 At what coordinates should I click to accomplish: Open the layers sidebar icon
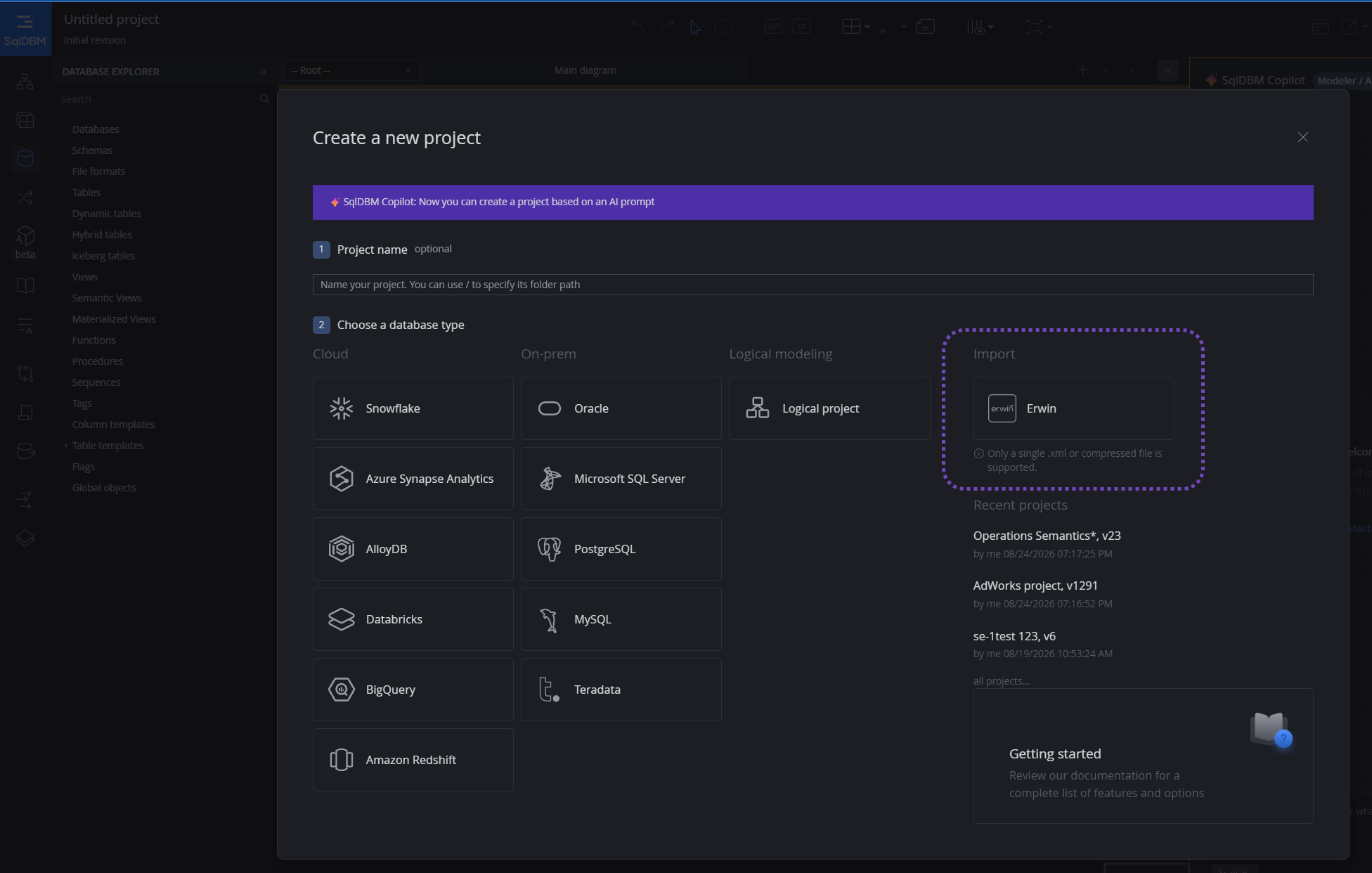[25, 538]
